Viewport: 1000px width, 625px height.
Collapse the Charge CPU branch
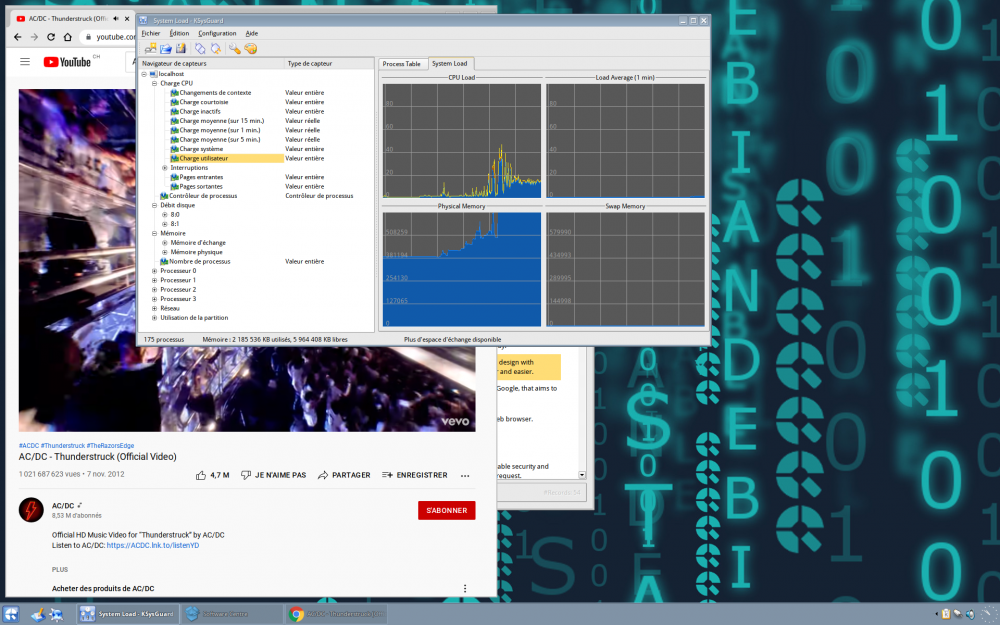point(154,84)
